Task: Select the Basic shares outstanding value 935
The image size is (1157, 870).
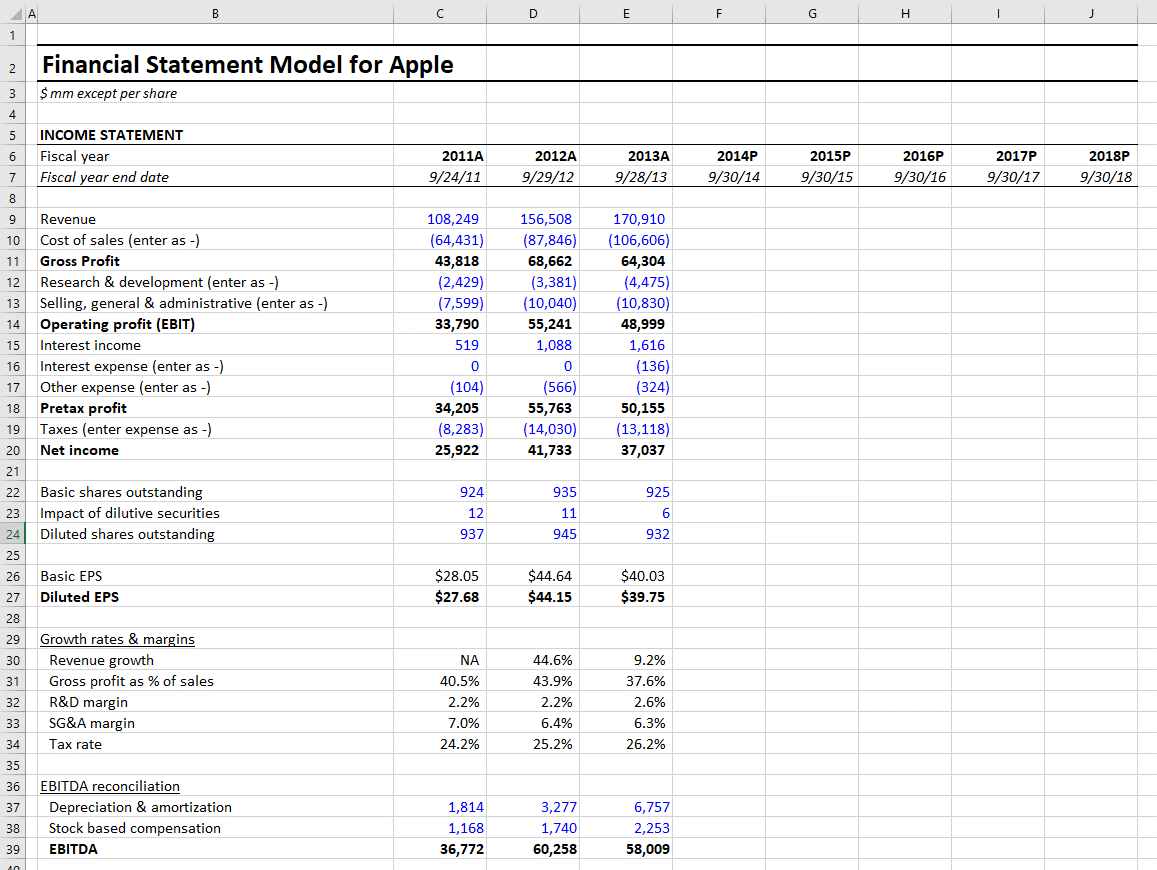Action: (x=533, y=492)
